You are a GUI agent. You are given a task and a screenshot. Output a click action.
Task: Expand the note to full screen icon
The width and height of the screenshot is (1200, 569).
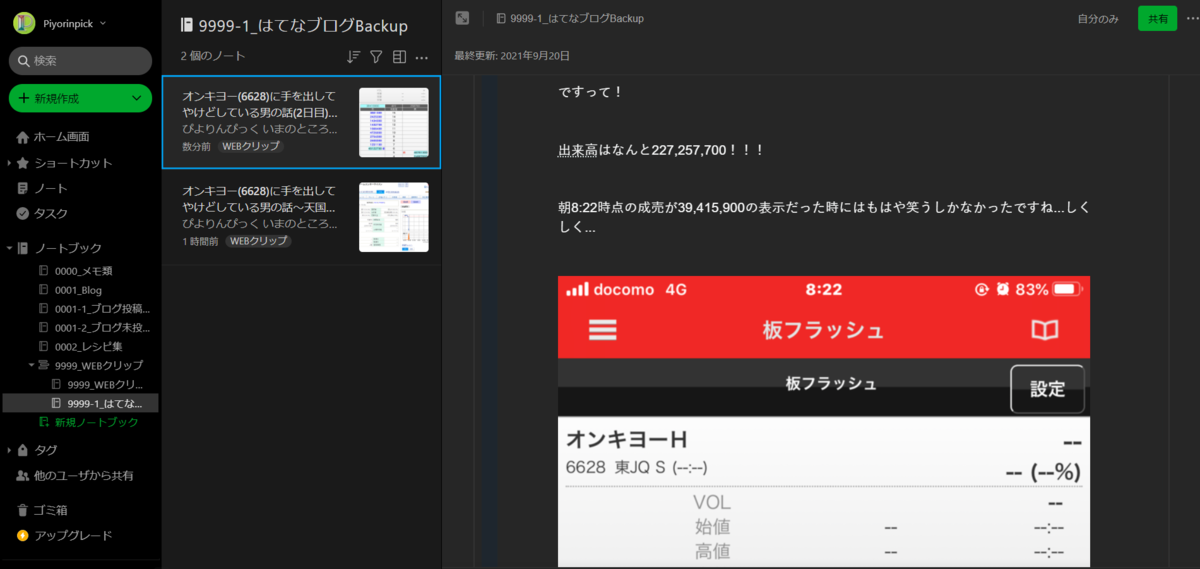point(462,18)
